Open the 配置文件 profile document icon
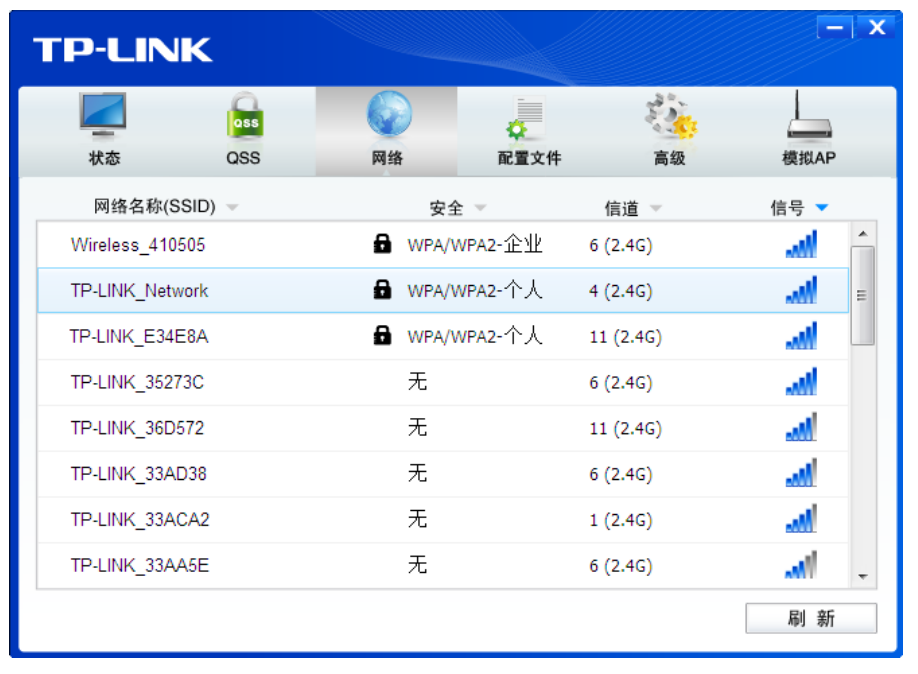 [x=528, y=118]
